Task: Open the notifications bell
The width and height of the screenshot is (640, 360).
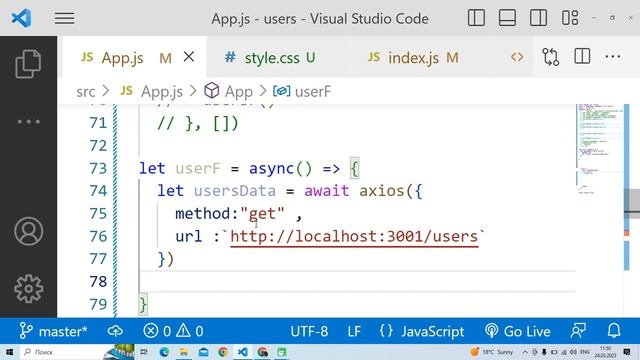Action: point(614,331)
